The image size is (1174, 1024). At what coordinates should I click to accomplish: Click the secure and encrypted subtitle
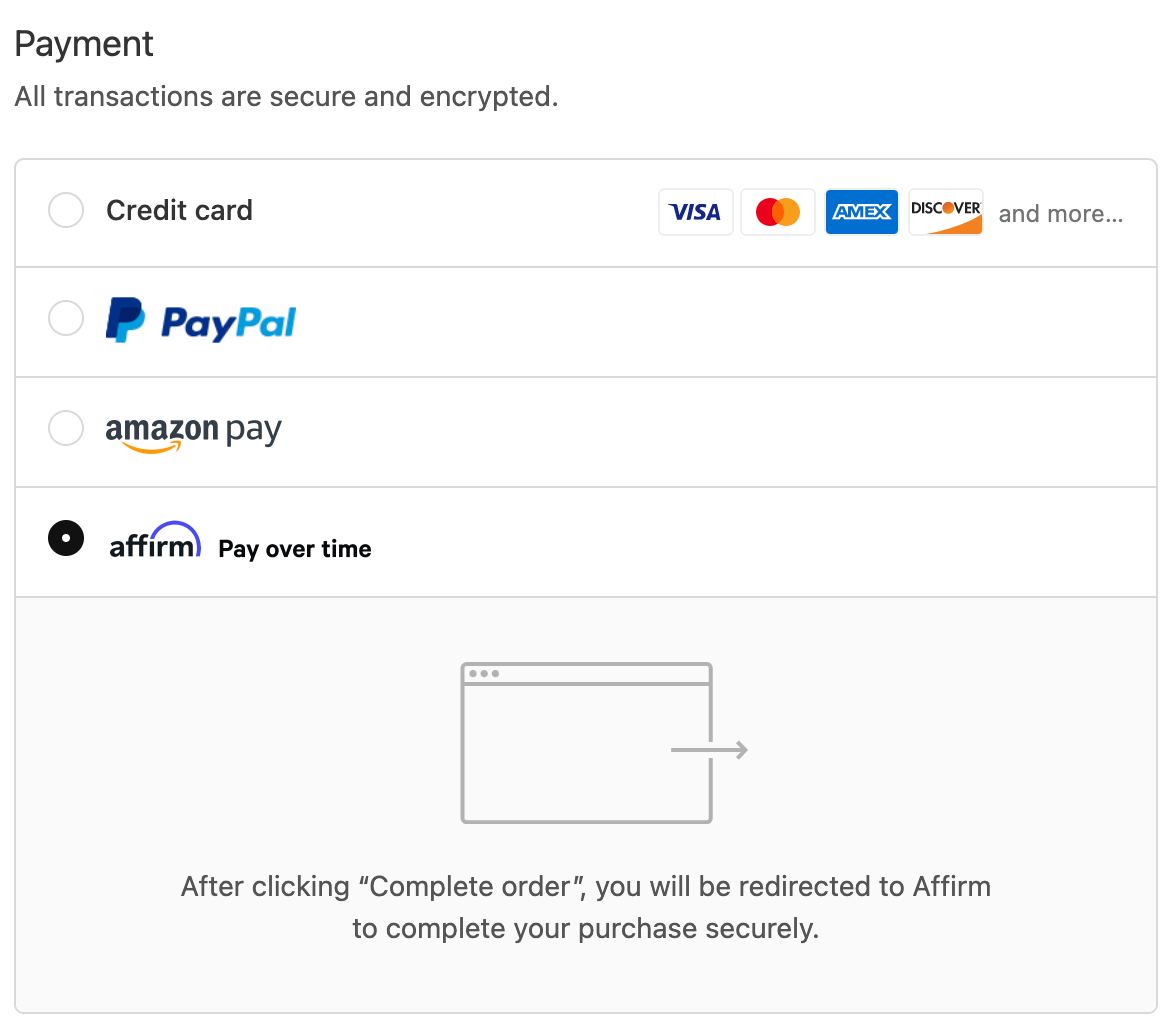point(287,97)
